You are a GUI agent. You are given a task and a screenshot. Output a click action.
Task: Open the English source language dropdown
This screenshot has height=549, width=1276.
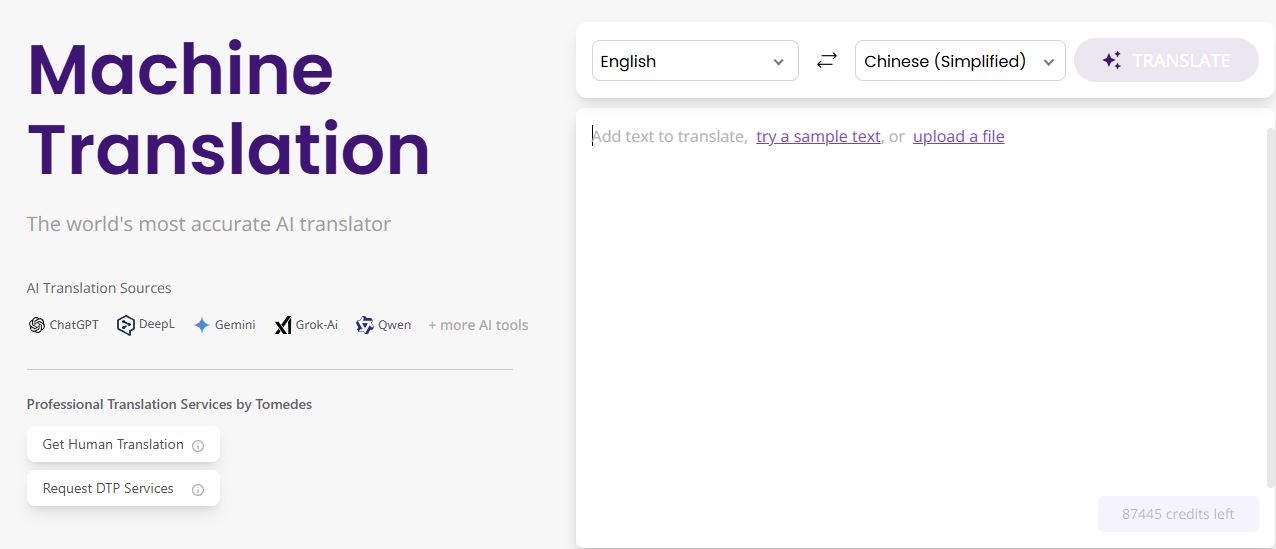(x=694, y=61)
